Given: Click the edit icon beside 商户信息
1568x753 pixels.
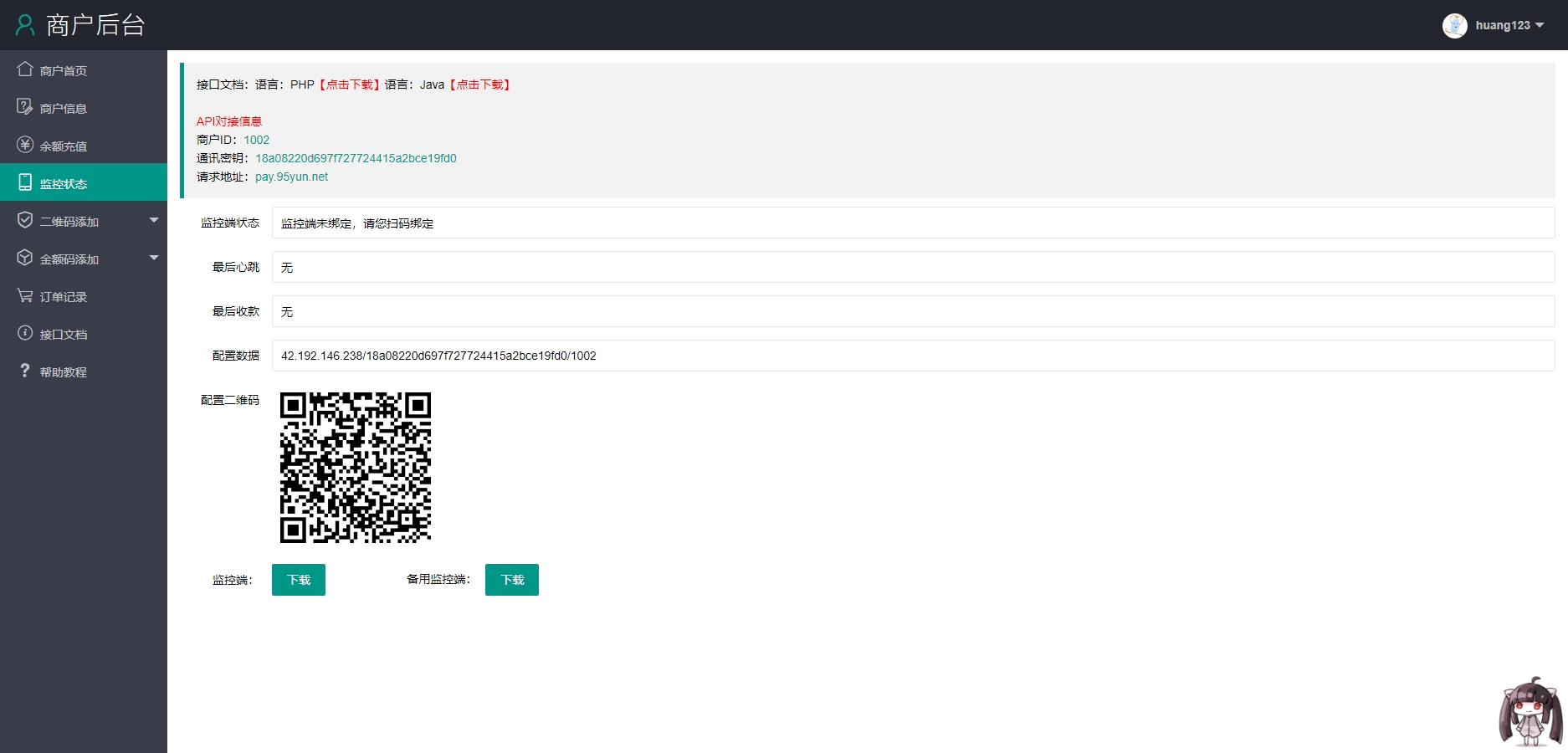Looking at the screenshot, I should 25,107.
